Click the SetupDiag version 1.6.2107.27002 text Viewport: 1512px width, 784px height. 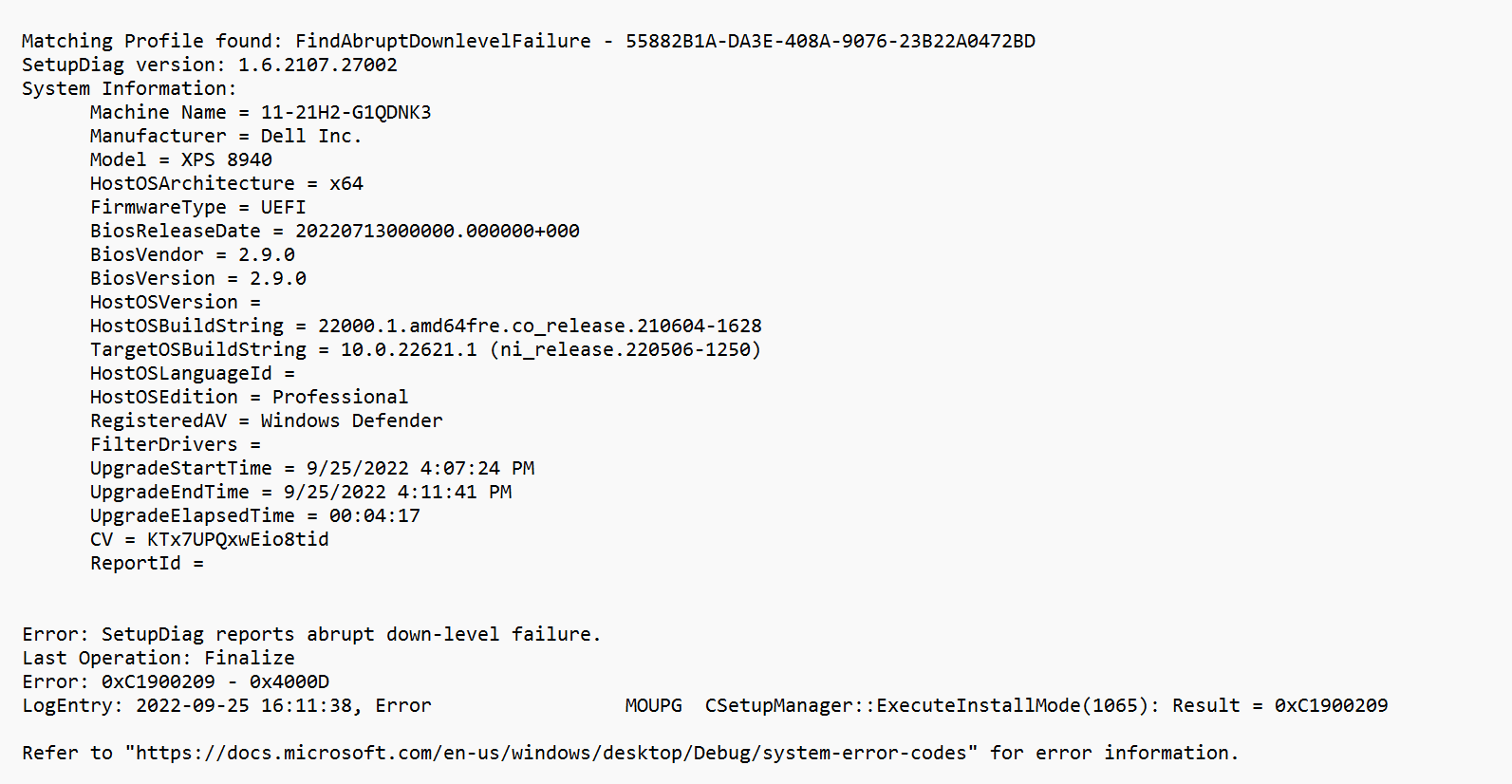point(210,65)
